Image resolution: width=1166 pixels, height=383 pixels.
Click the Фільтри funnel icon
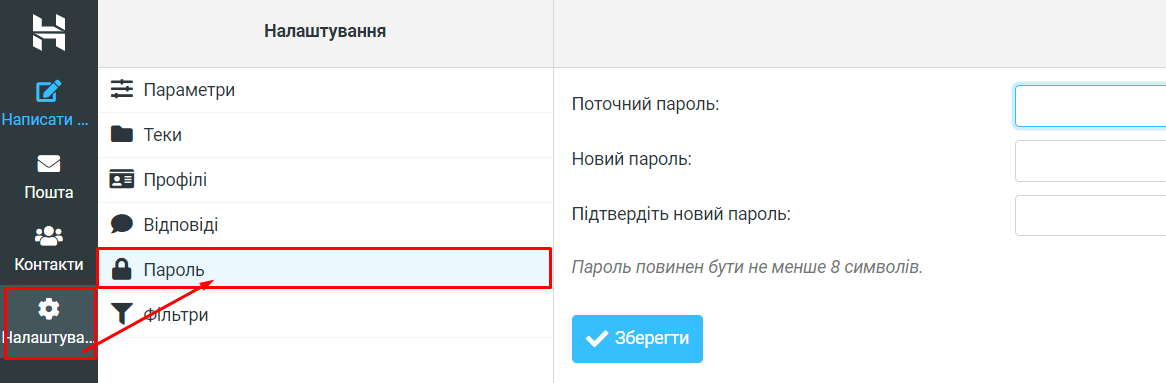click(x=122, y=315)
